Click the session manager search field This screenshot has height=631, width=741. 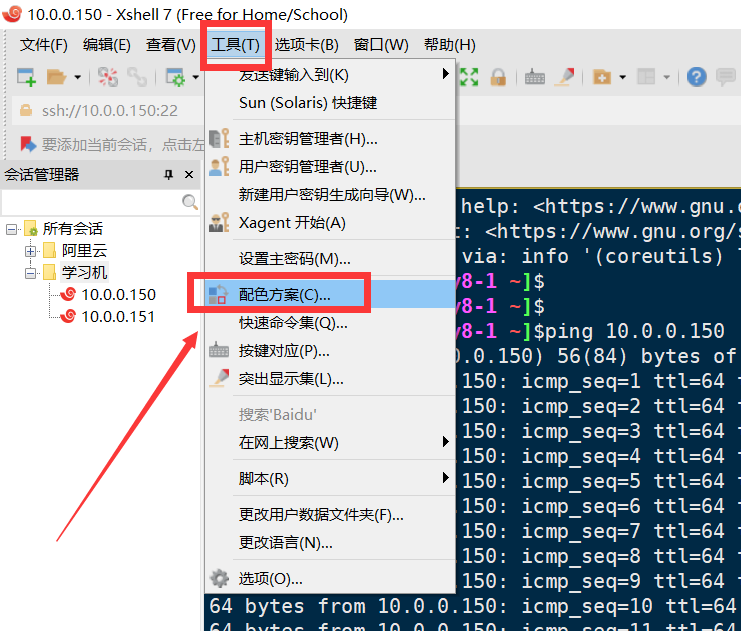(x=92, y=202)
